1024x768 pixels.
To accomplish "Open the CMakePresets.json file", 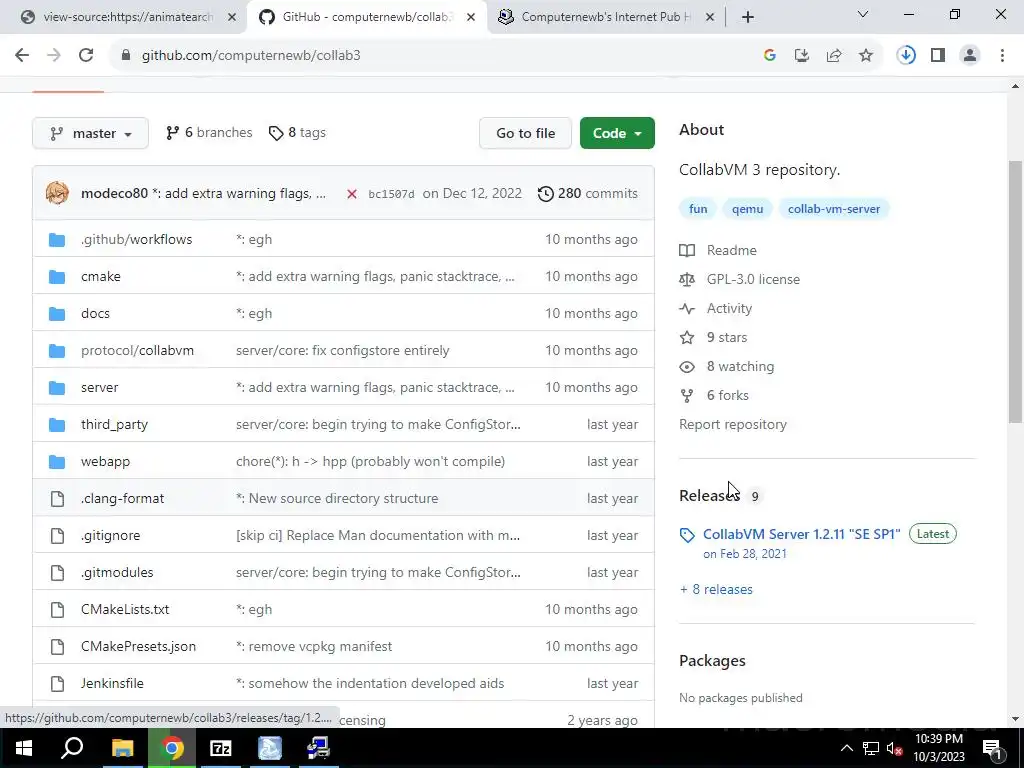I will 138,647.
